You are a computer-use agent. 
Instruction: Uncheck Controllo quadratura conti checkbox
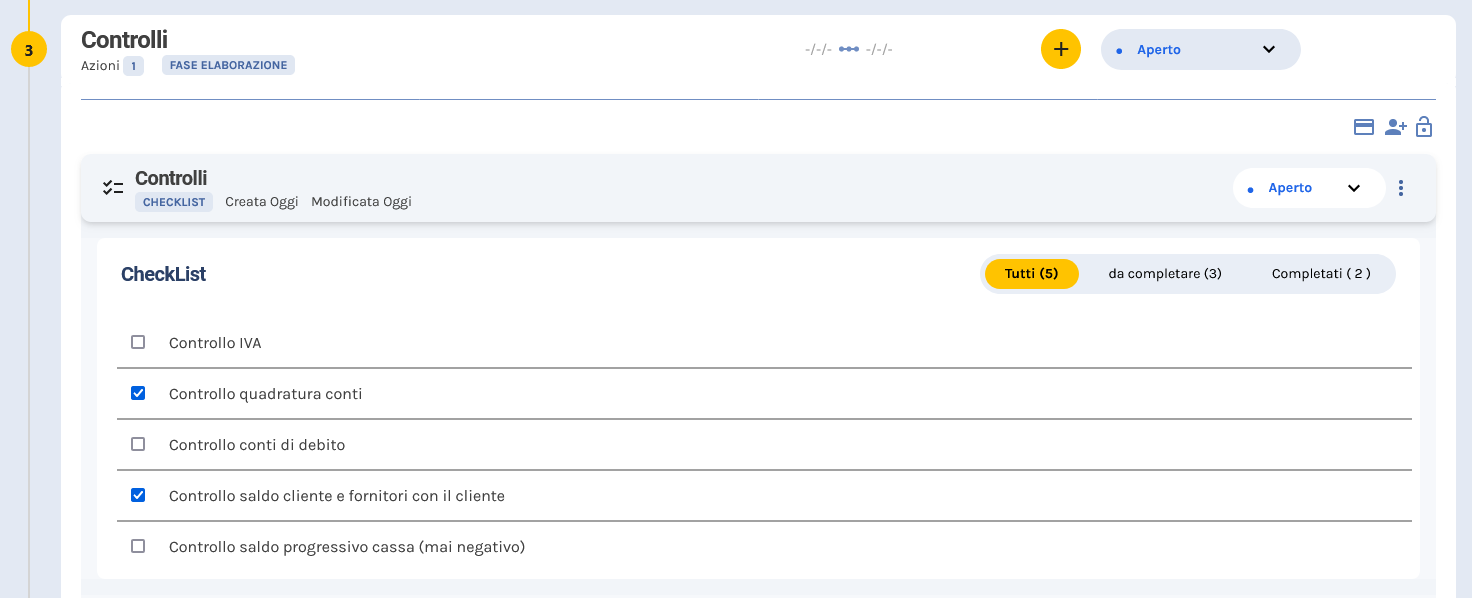(138, 393)
